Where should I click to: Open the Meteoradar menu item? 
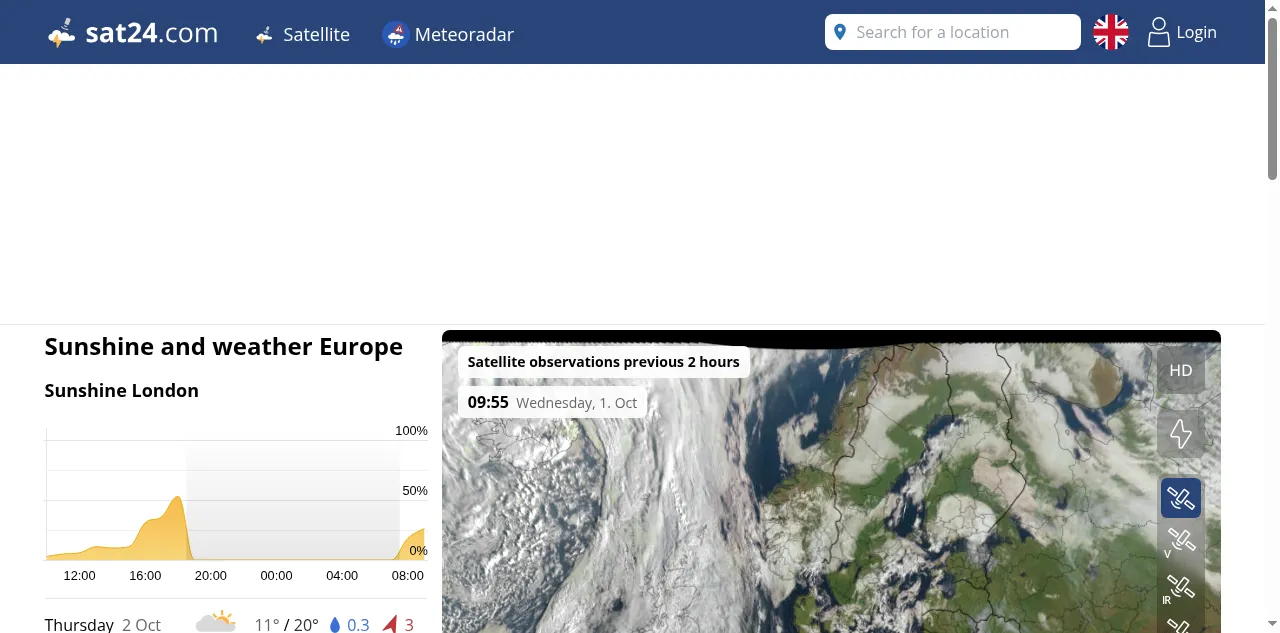pyautogui.click(x=448, y=34)
